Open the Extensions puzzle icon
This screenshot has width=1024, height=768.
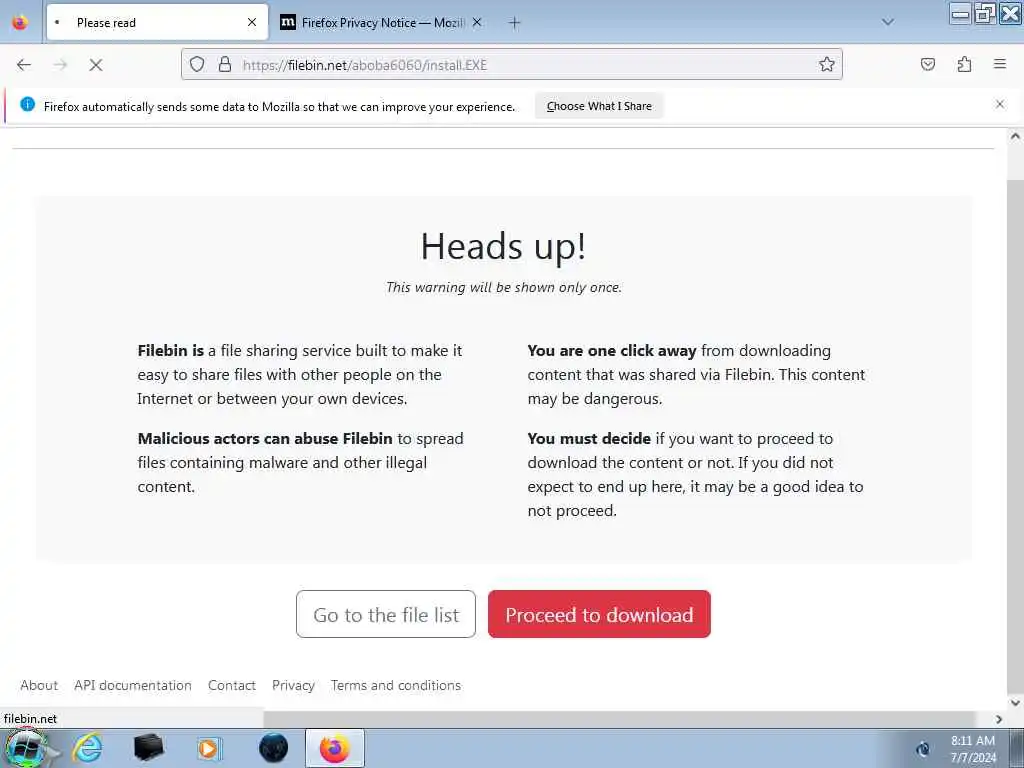[964, 64]
